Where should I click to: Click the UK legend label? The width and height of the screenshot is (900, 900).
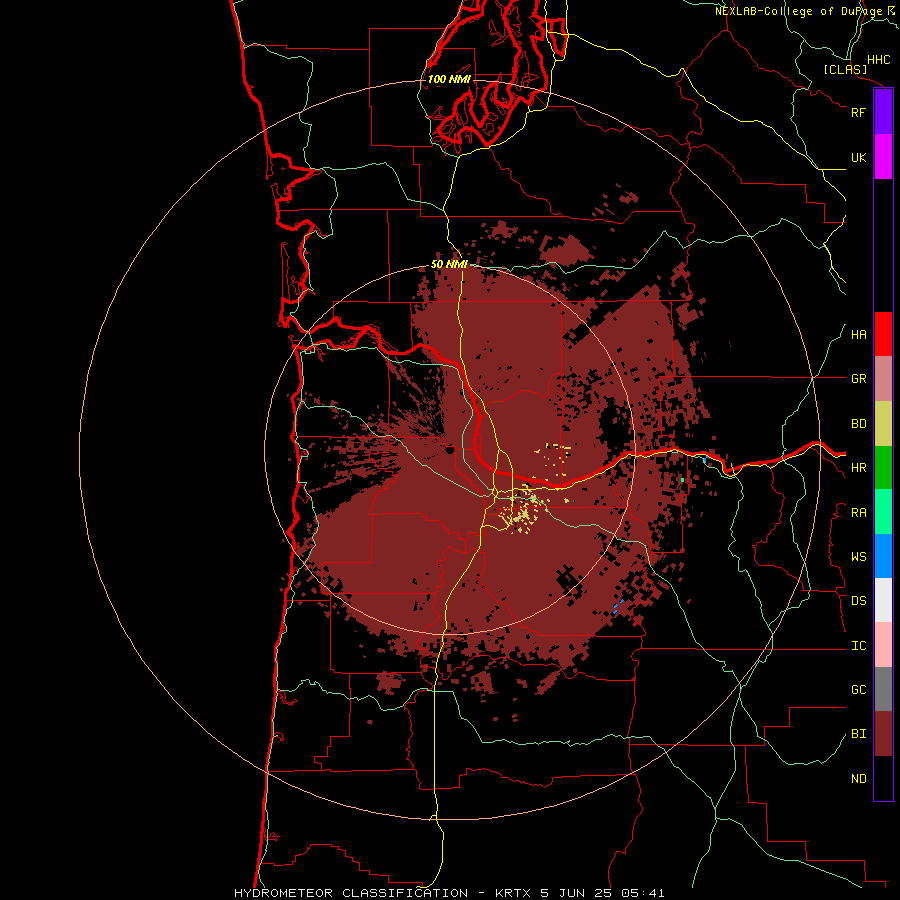[858, 157]
